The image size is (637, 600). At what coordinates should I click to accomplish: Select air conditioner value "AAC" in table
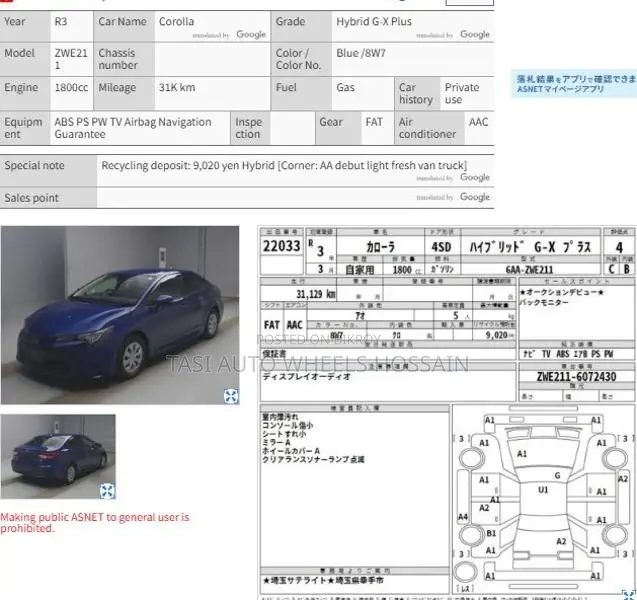[x=479, y=122]
